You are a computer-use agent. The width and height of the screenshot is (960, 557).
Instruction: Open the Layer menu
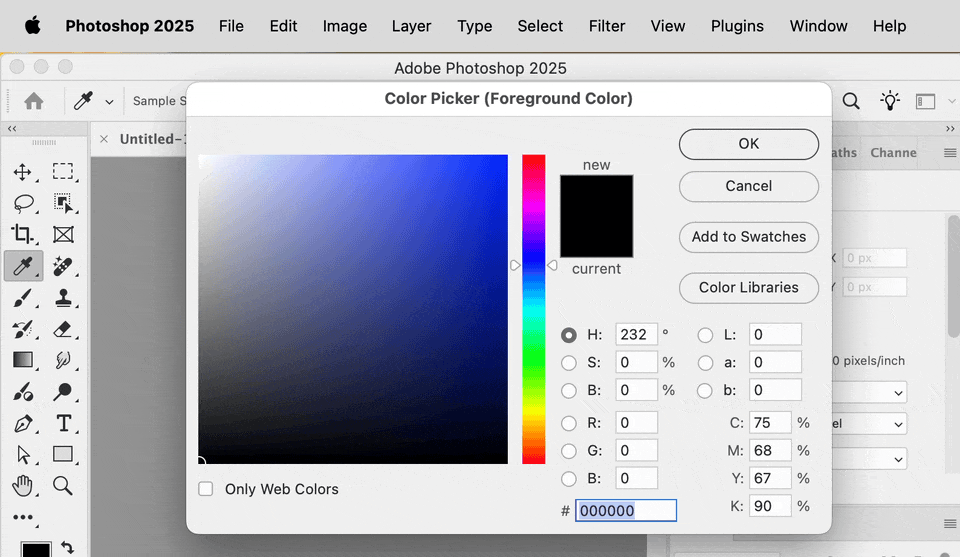(x=411, y=26)
